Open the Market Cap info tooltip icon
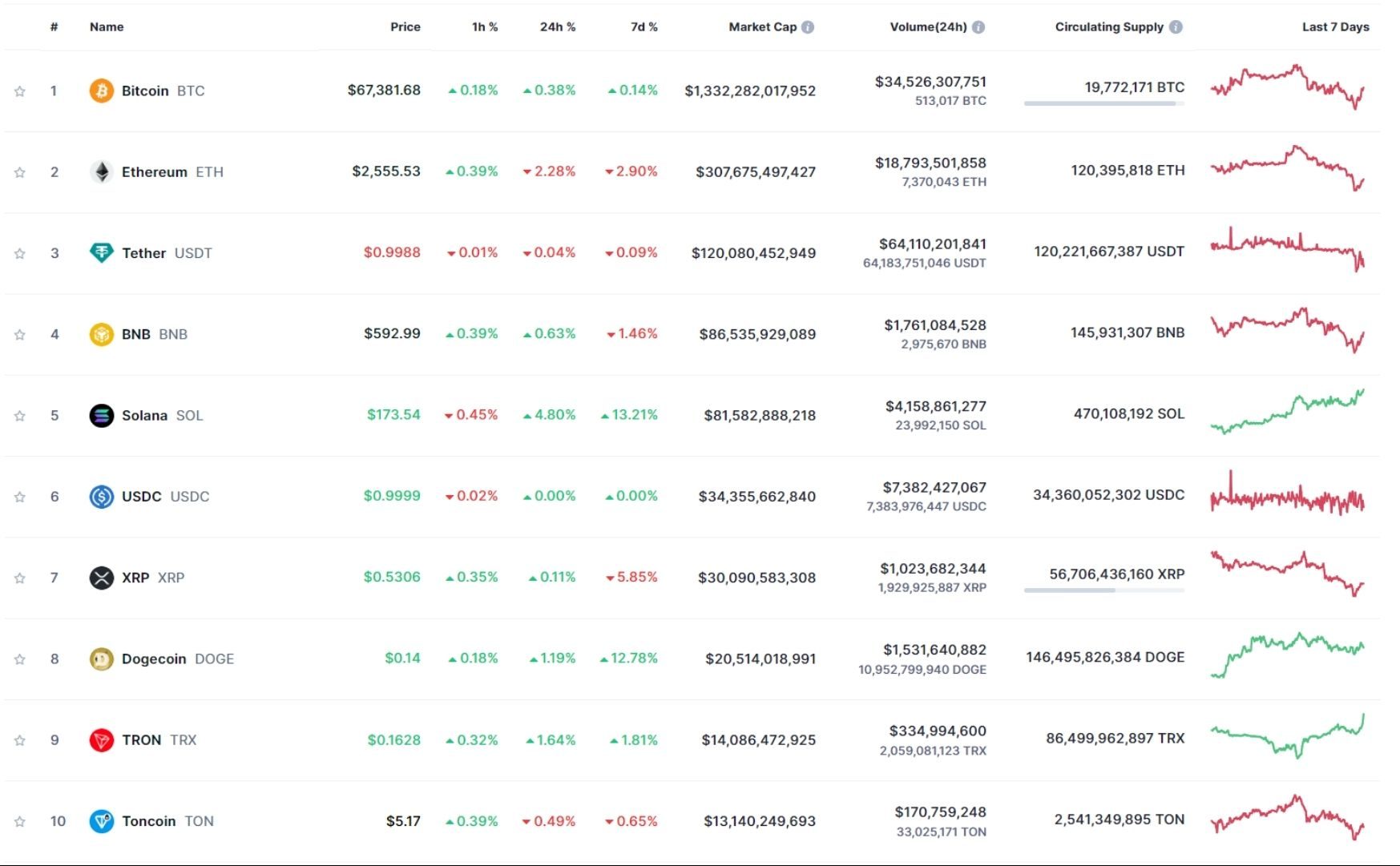The image size is (1400, 866). 808,26
